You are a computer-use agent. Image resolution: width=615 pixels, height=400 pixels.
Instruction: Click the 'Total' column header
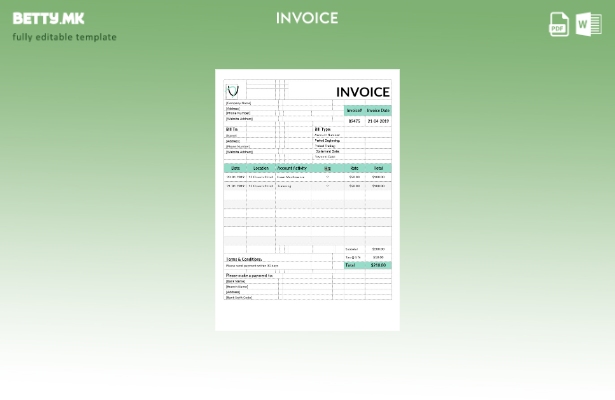tap(378, 168)
